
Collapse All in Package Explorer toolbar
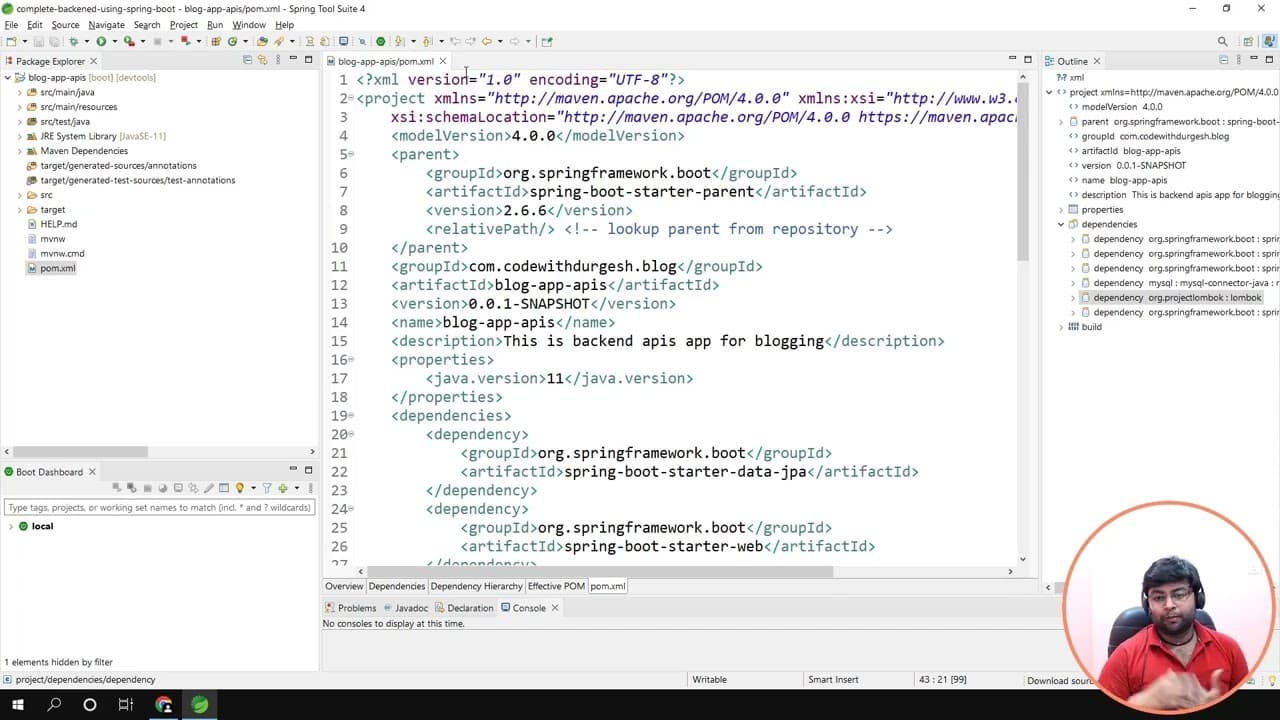coord(247,60)
